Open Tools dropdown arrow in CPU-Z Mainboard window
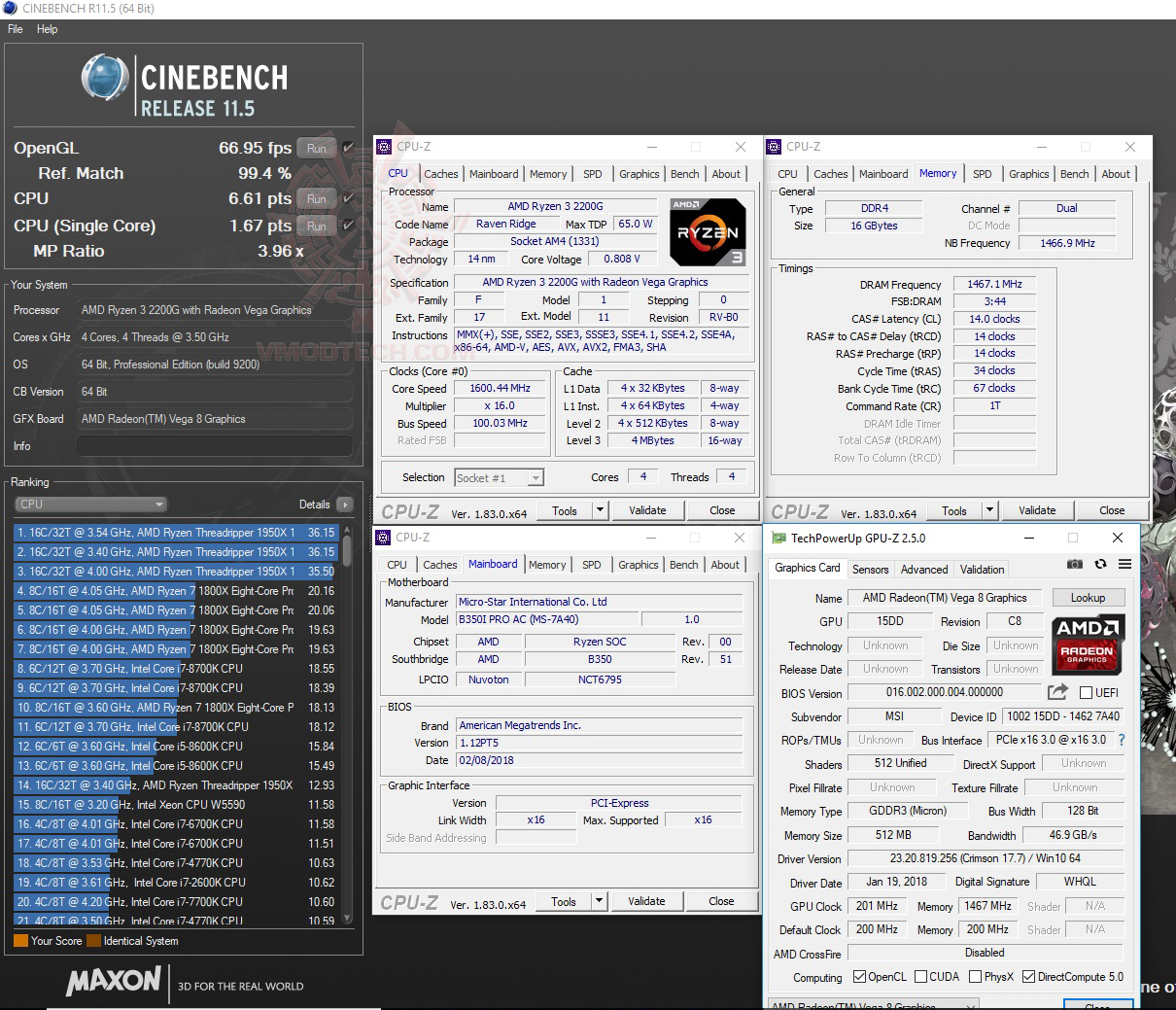1176x1010 pixels. tap(600, 901)
